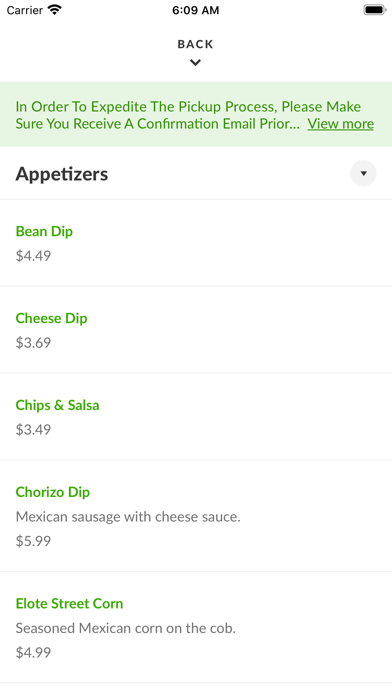Viewport: 392px width, 696px height.
Task: Tap the $3.49 Chips & Salsa price
Action: coord(33,430)
